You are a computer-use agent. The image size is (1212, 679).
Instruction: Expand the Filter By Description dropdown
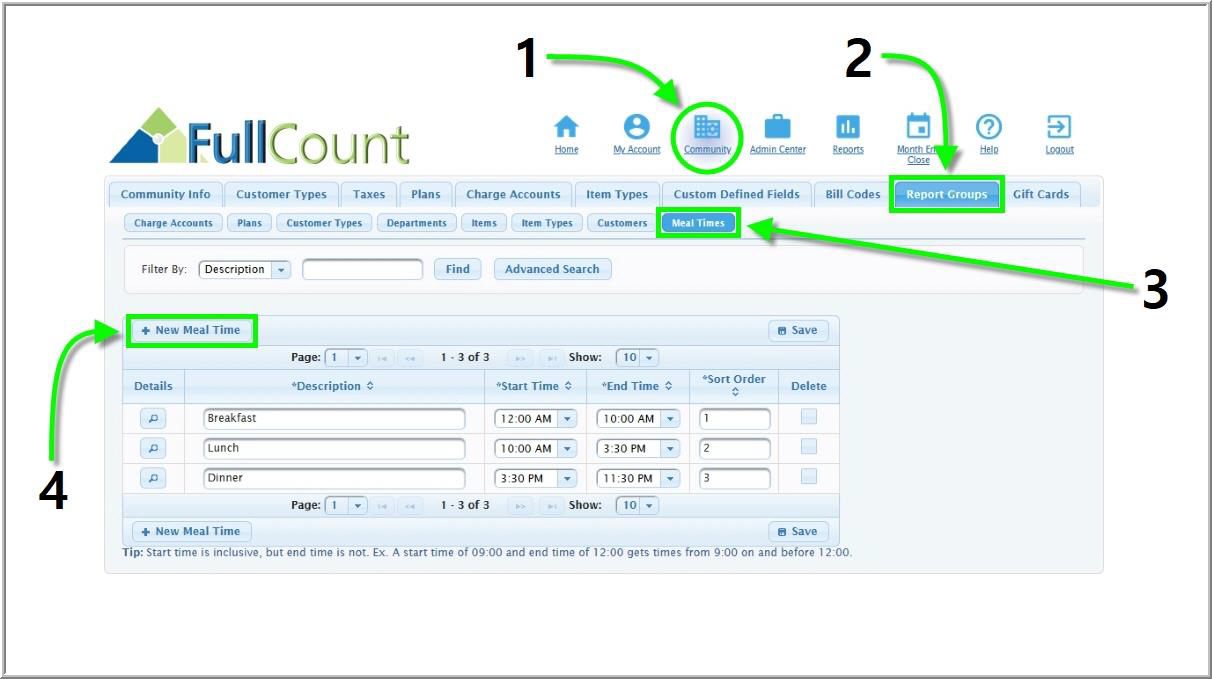pos(281,269)
